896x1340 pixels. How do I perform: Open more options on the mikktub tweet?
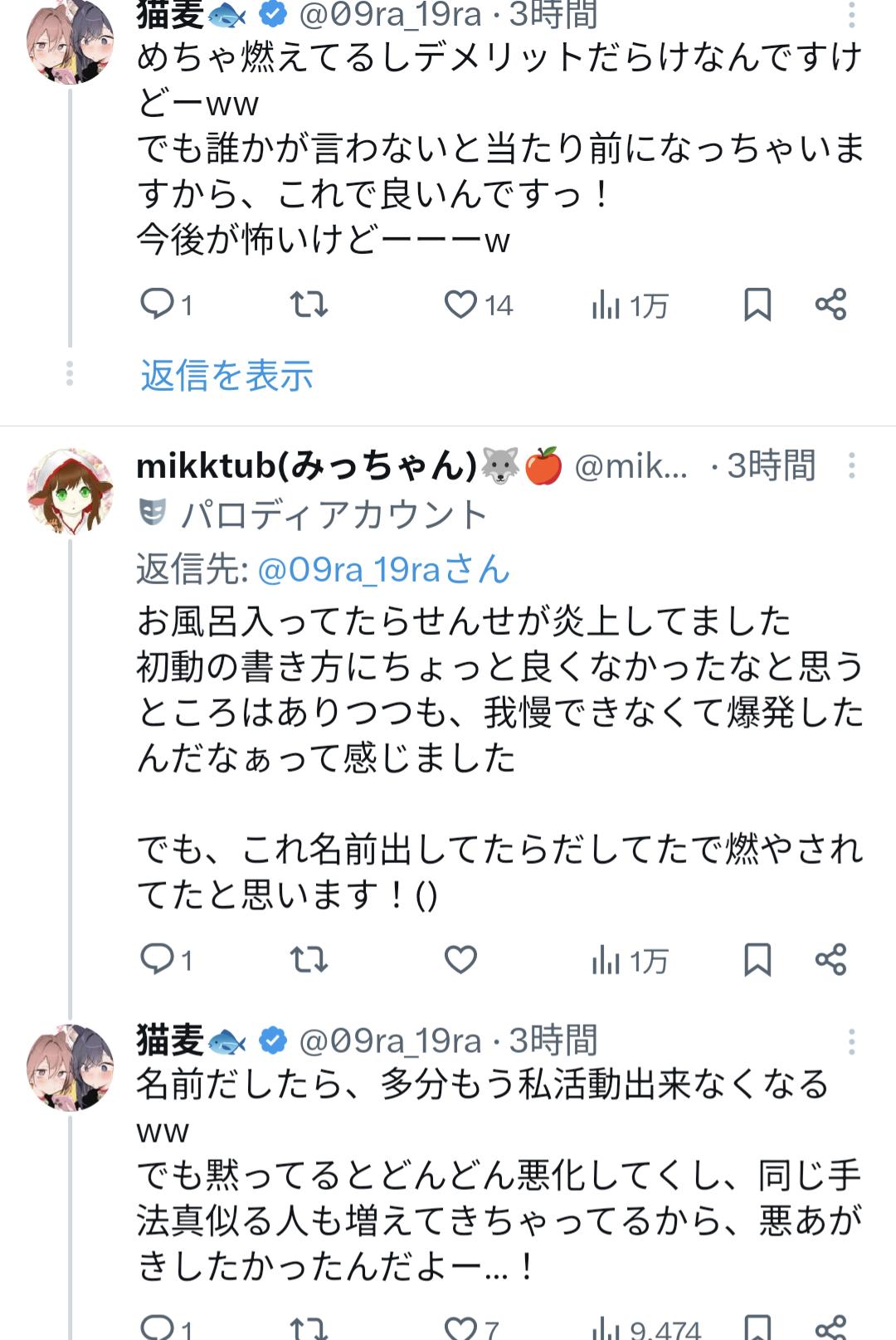(x=851, y=465)
